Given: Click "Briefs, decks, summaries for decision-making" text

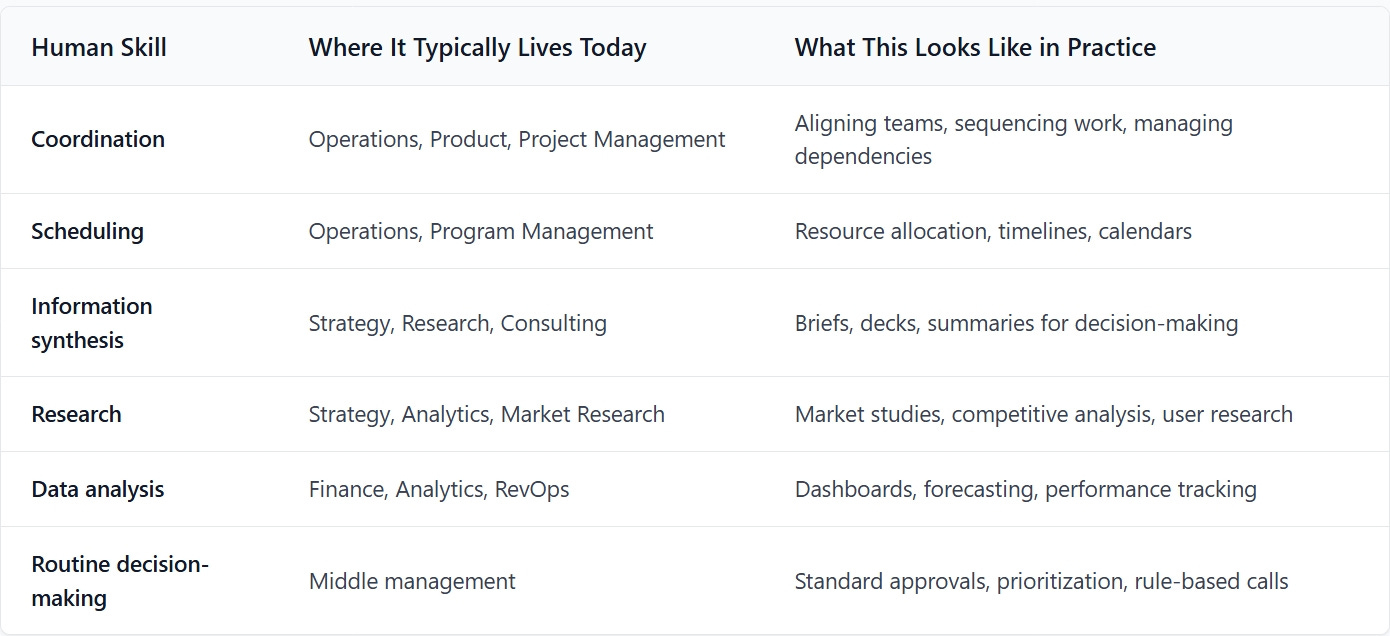Looking at the screenshot, I should [x=1016, y=323].
